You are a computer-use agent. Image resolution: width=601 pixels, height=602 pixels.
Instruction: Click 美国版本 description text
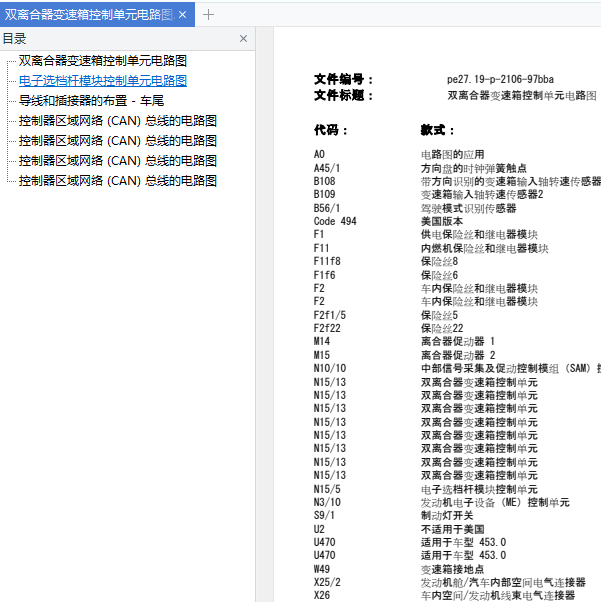click(x=442, y=221)
